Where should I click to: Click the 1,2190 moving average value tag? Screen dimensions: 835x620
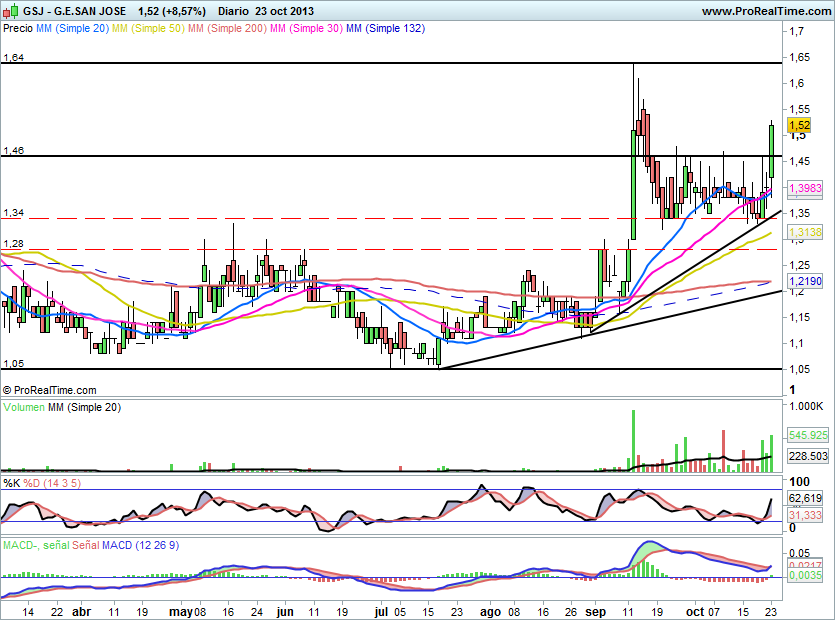[805, 283]
